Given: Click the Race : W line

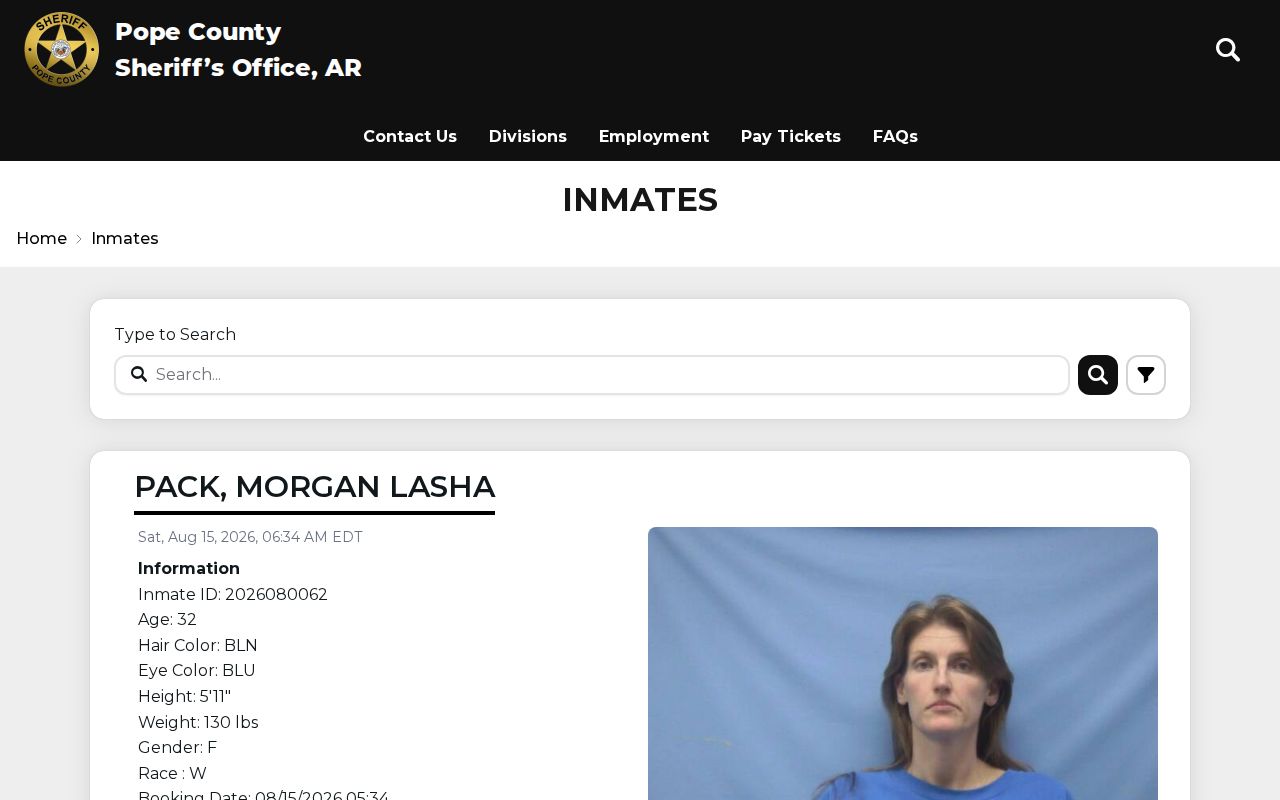Looking at the screenshot, I should click(172, 773).
